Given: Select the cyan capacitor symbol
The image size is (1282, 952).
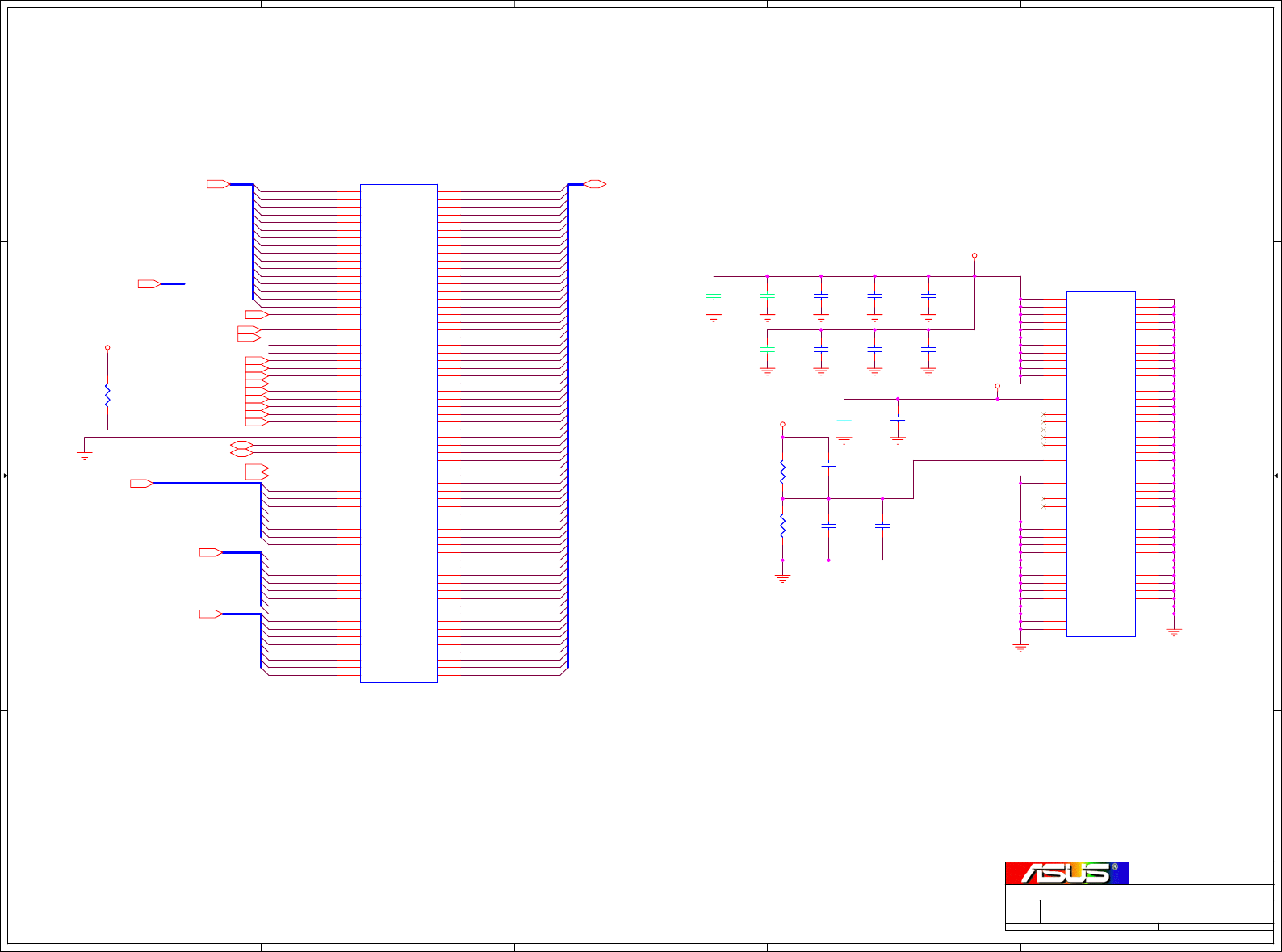Looking at the screenshot, I should point(844,418).
